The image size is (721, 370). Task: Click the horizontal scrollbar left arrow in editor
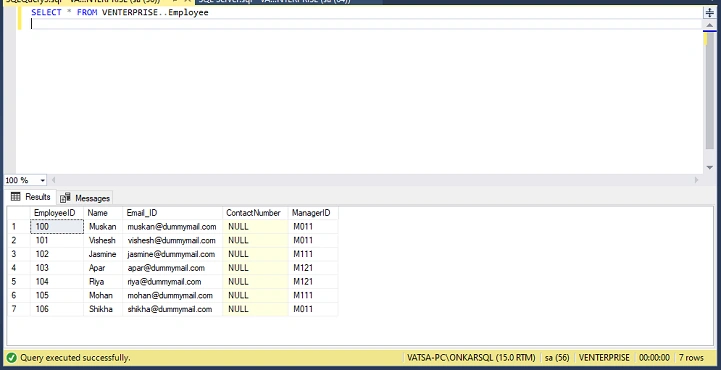point(53,180)
